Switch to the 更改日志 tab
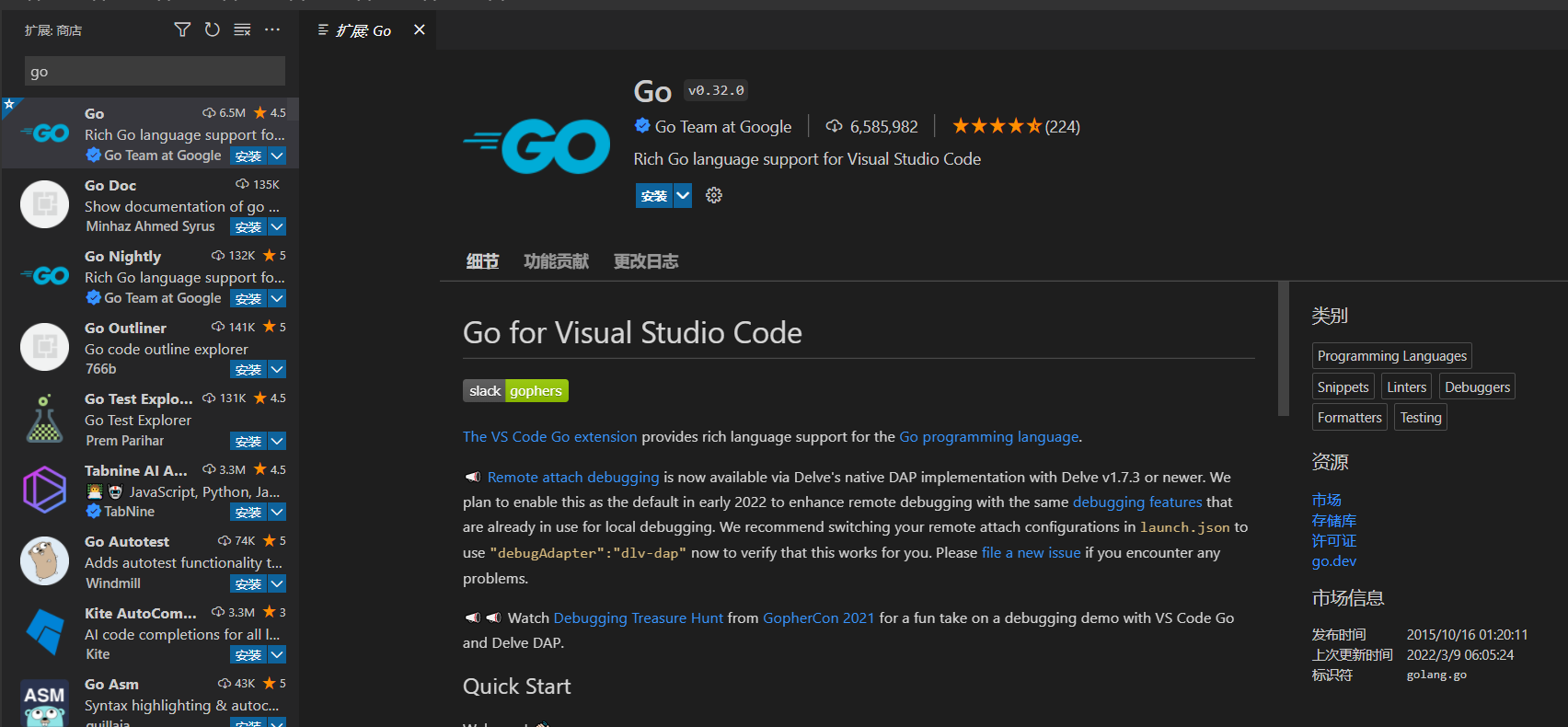1568x727 pixels. click(645, 261)
